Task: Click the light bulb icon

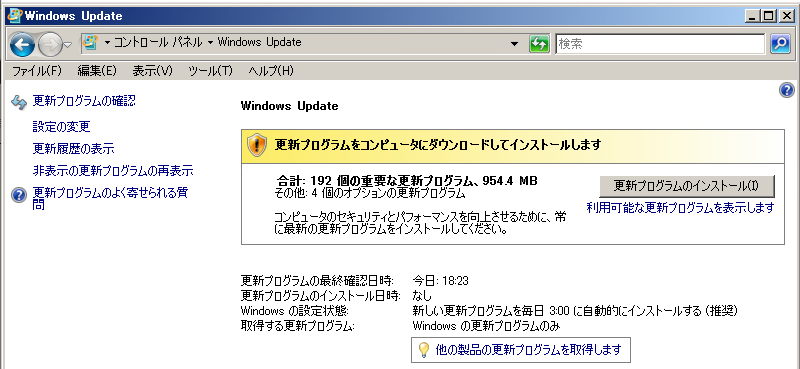Action: tap(424, 350)
